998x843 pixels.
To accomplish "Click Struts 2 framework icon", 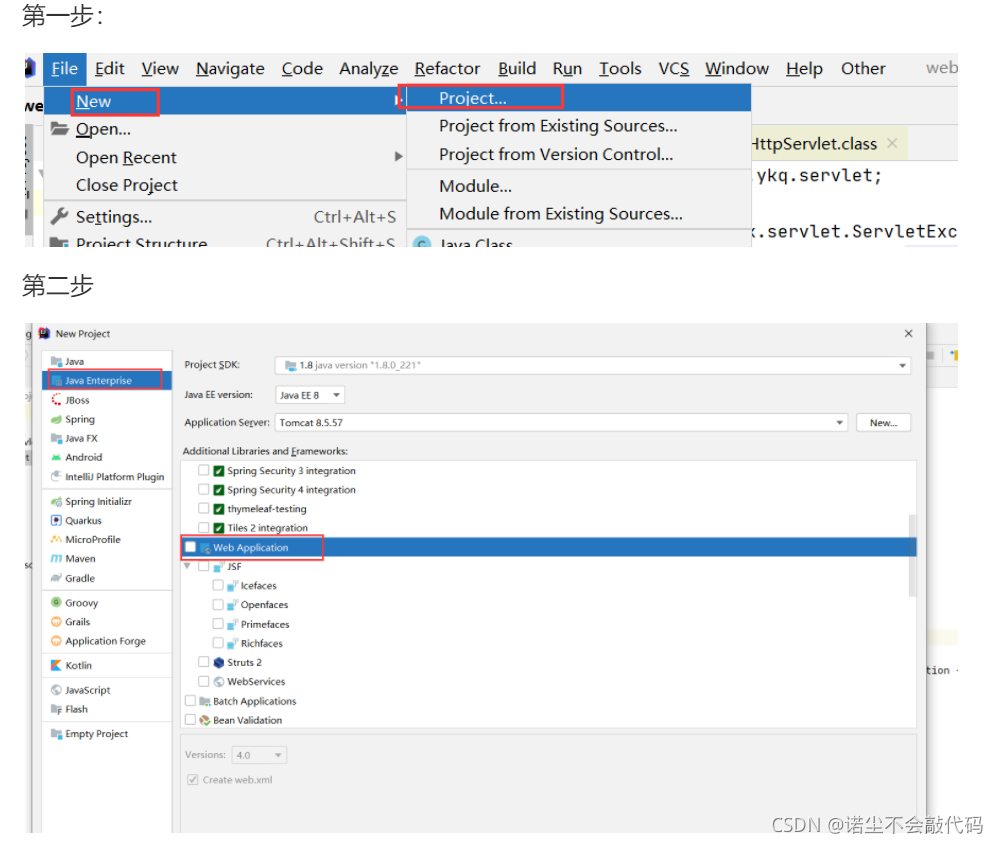I will (219, 662).
